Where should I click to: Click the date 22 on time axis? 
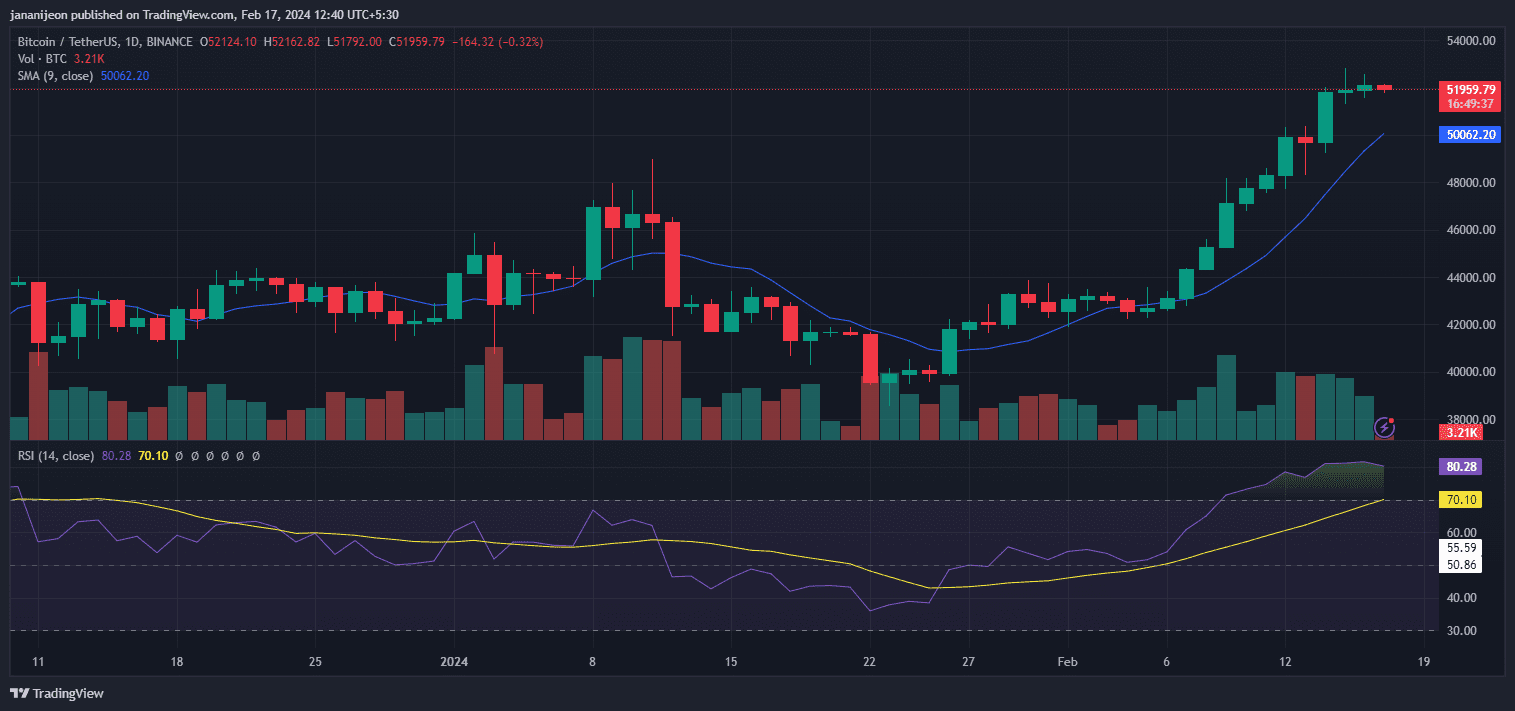coord(869,662)
